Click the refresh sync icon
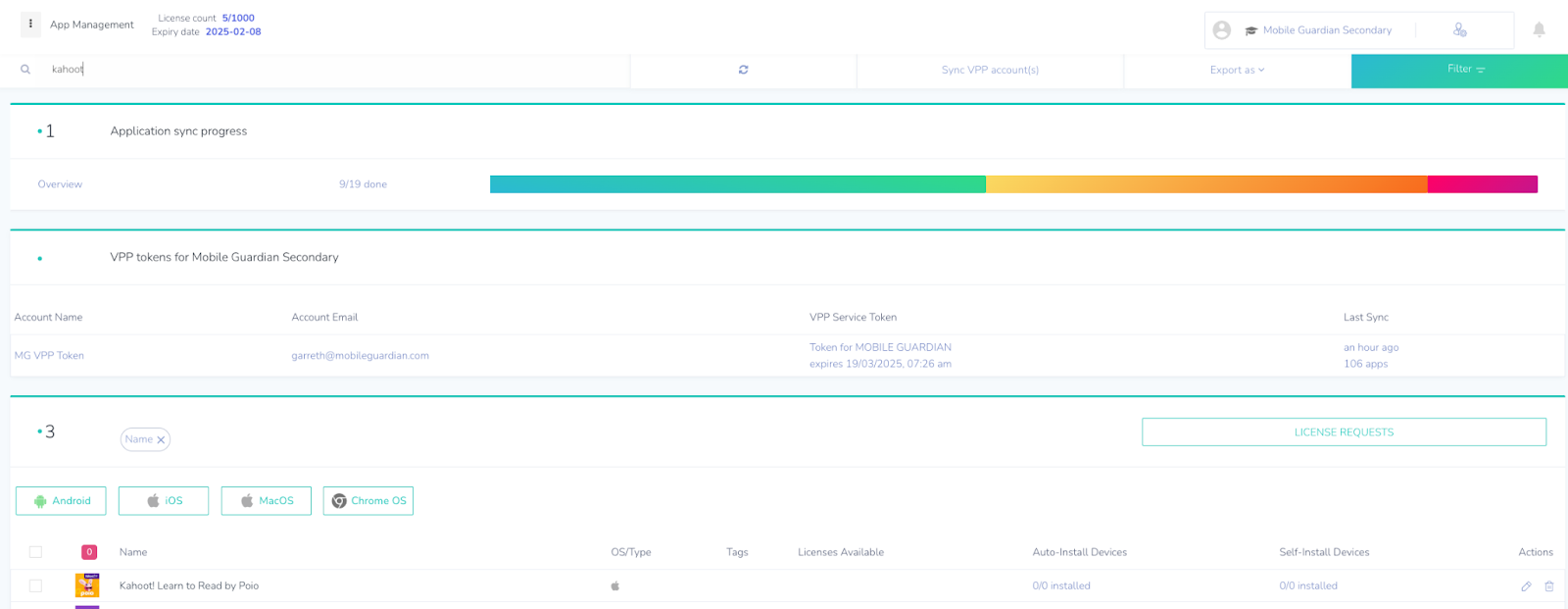The width and height of the screenshot is (1568, 609). pyautogui.click(x=743, y=70)
